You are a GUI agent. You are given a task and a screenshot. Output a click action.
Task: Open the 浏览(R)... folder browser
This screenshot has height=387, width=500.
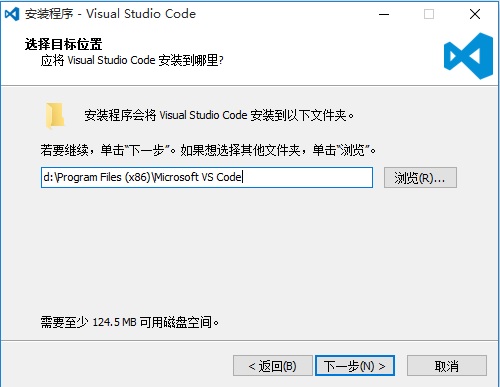pos(420,178)
